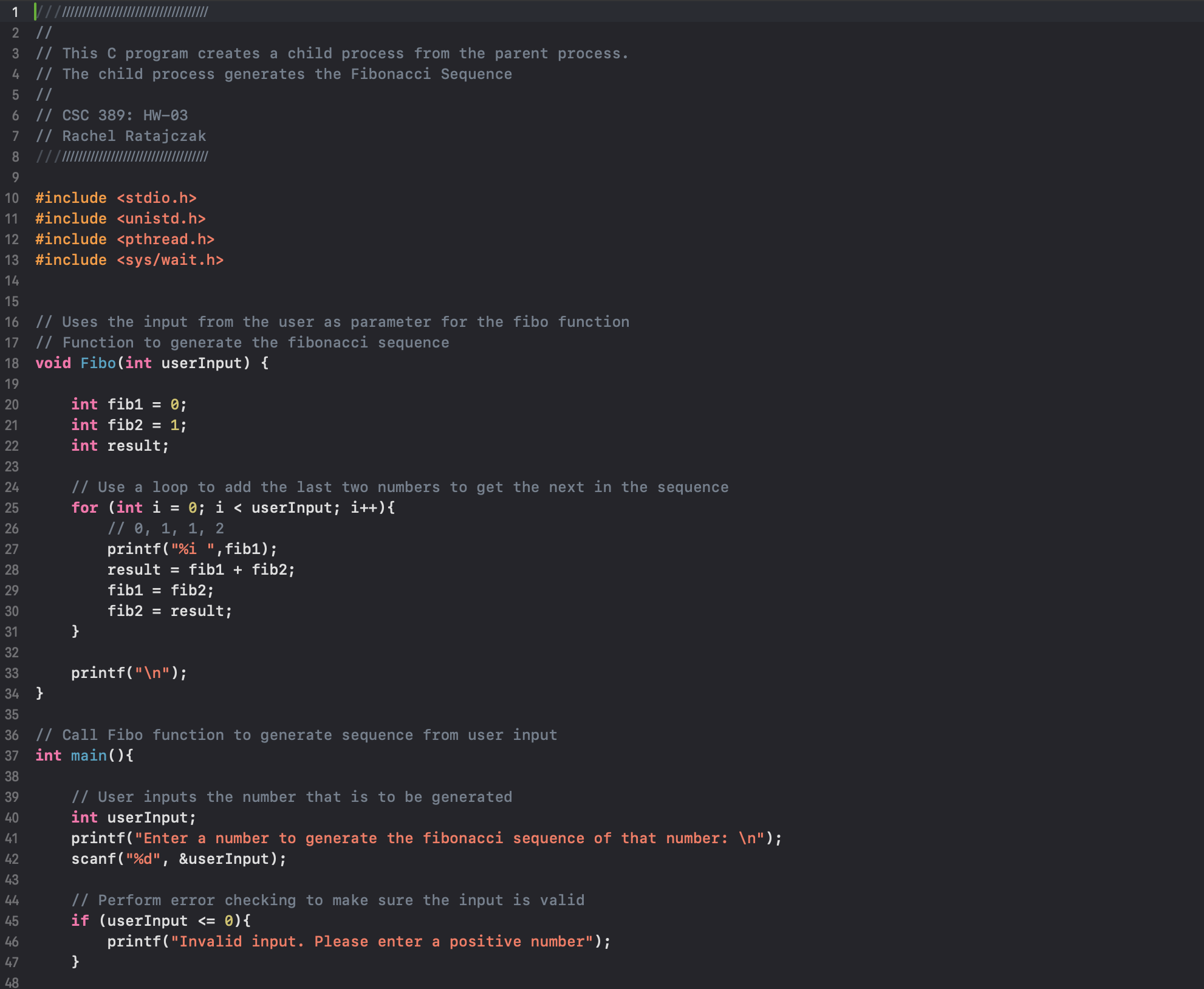Click the 'result = fib1 + fib2;' statement
1204x989 pixels.
201,570
